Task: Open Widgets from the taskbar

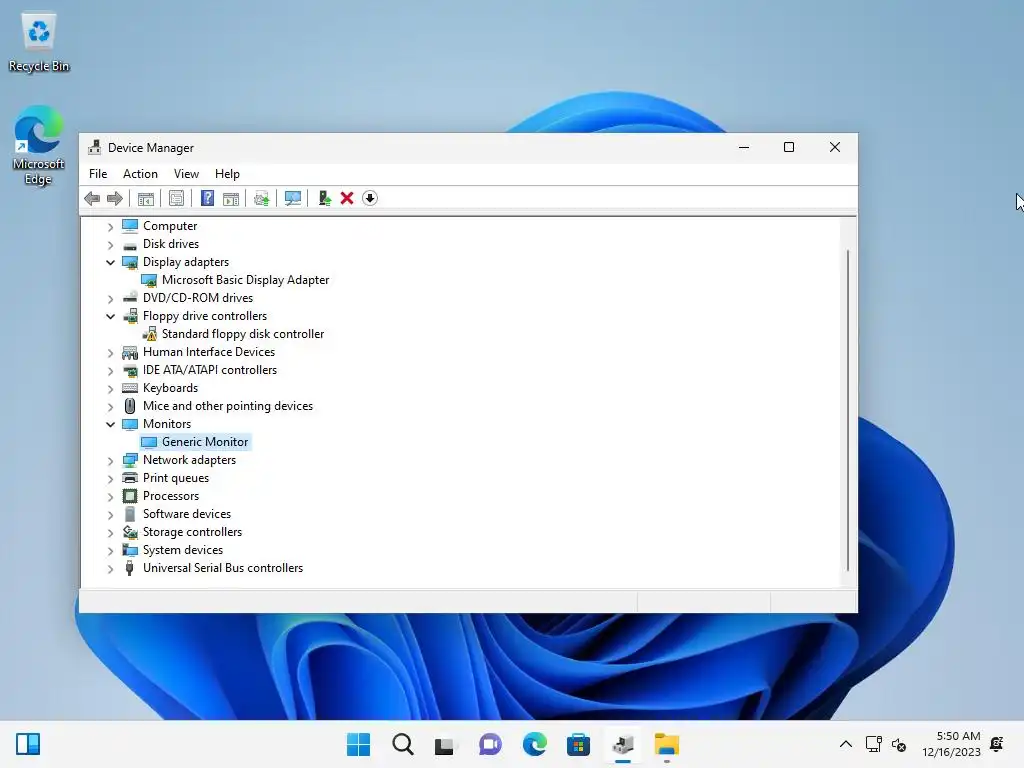Action: point(28,744)
